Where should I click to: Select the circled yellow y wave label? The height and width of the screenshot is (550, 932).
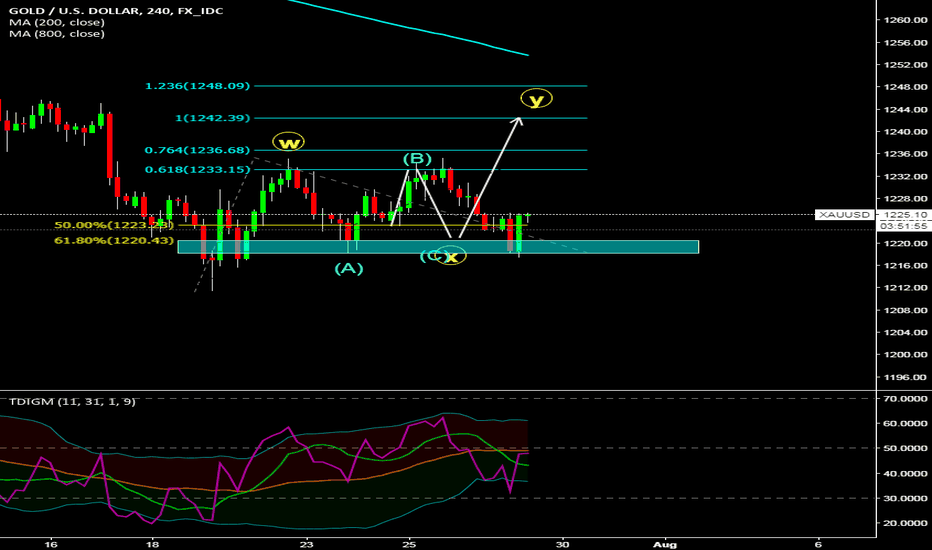(536, 99)
